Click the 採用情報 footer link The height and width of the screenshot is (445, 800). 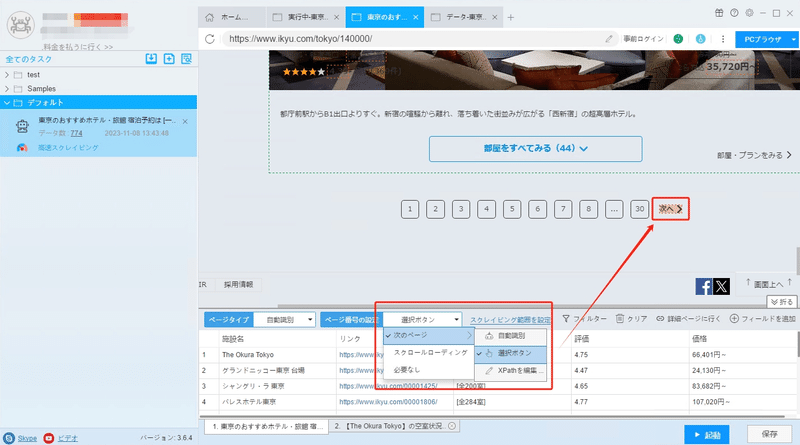pos(238,285)
